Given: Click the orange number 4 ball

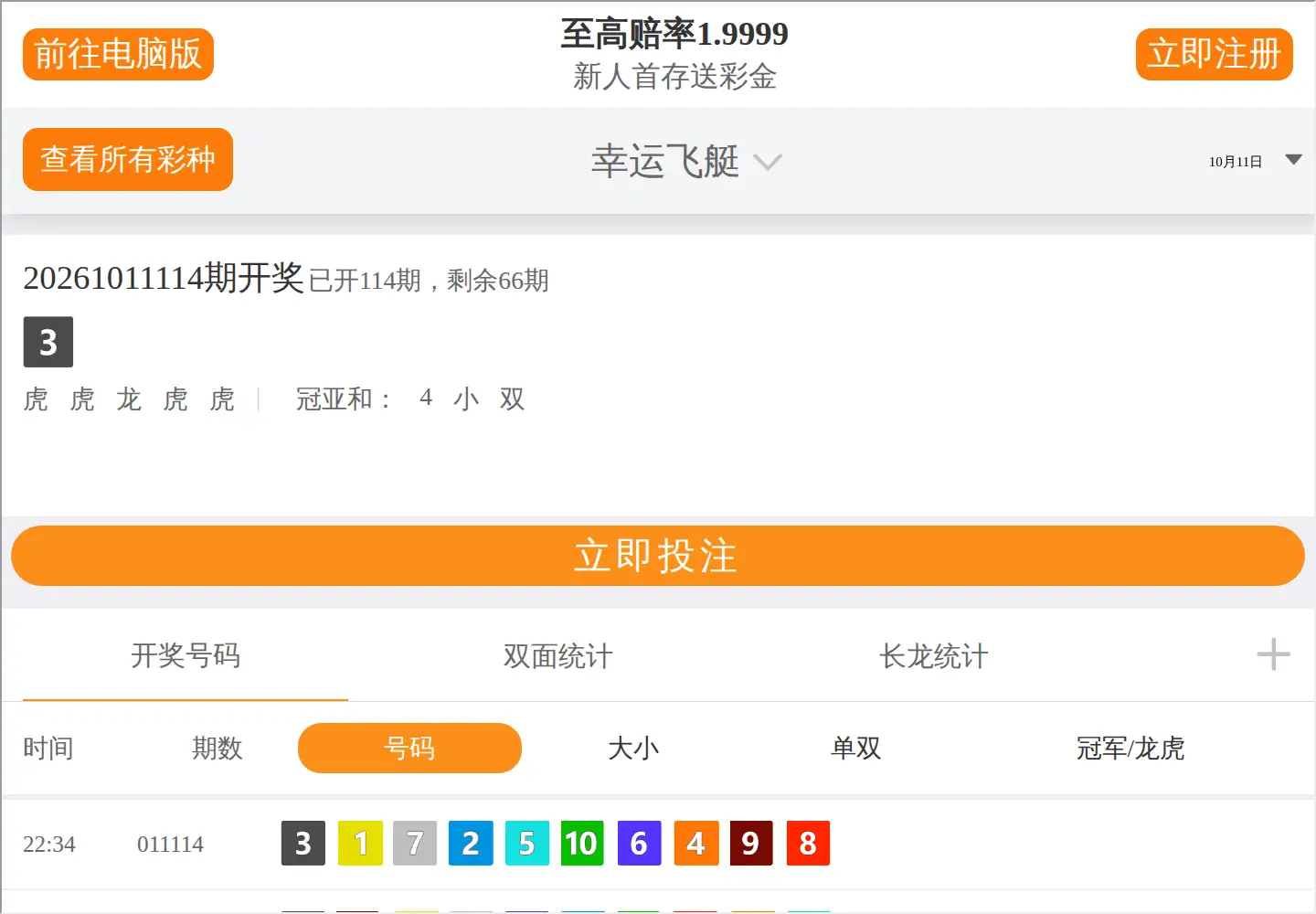Looking at the screenshot, I should pos(696,843).
